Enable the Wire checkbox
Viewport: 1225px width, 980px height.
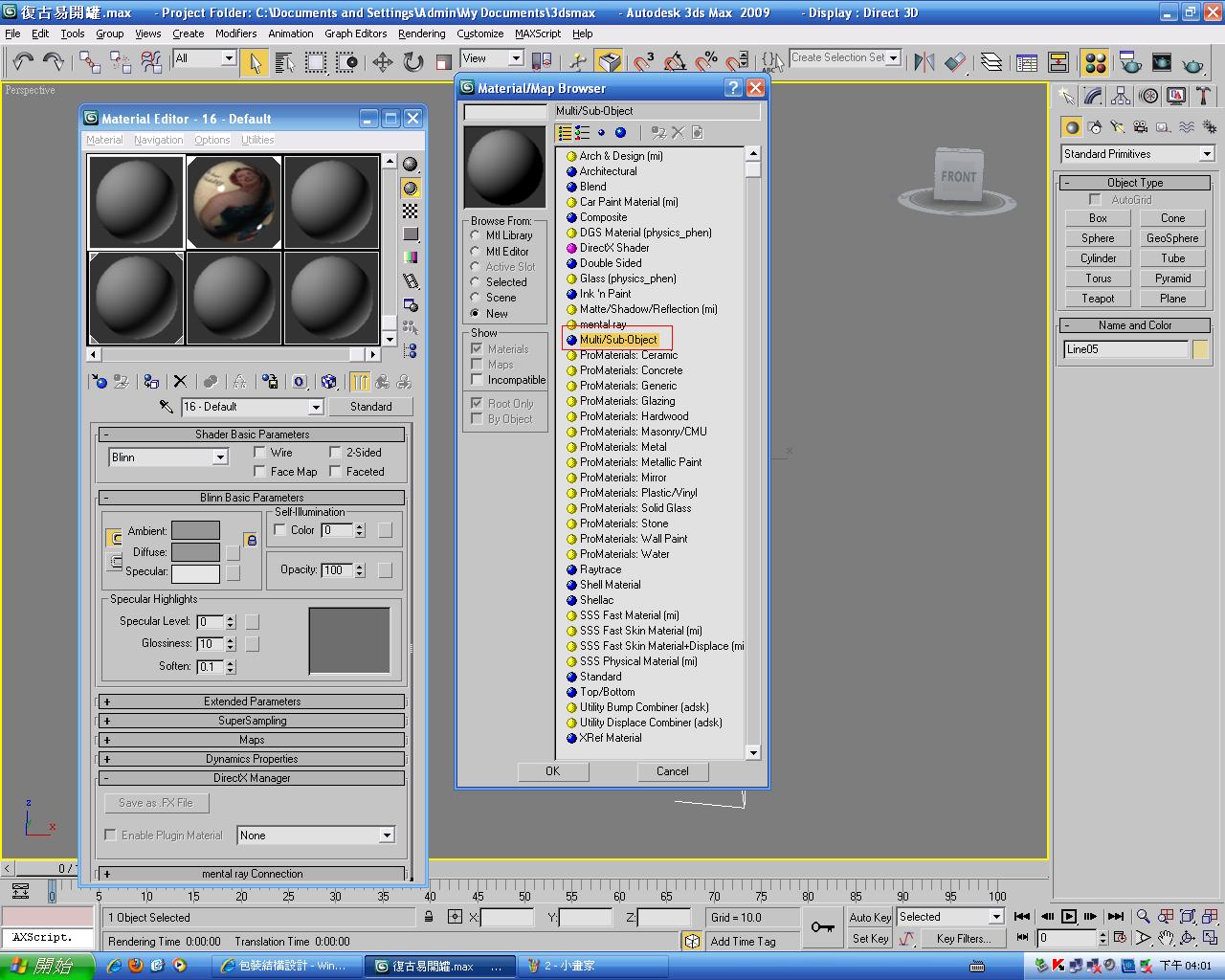click(259, 452)
